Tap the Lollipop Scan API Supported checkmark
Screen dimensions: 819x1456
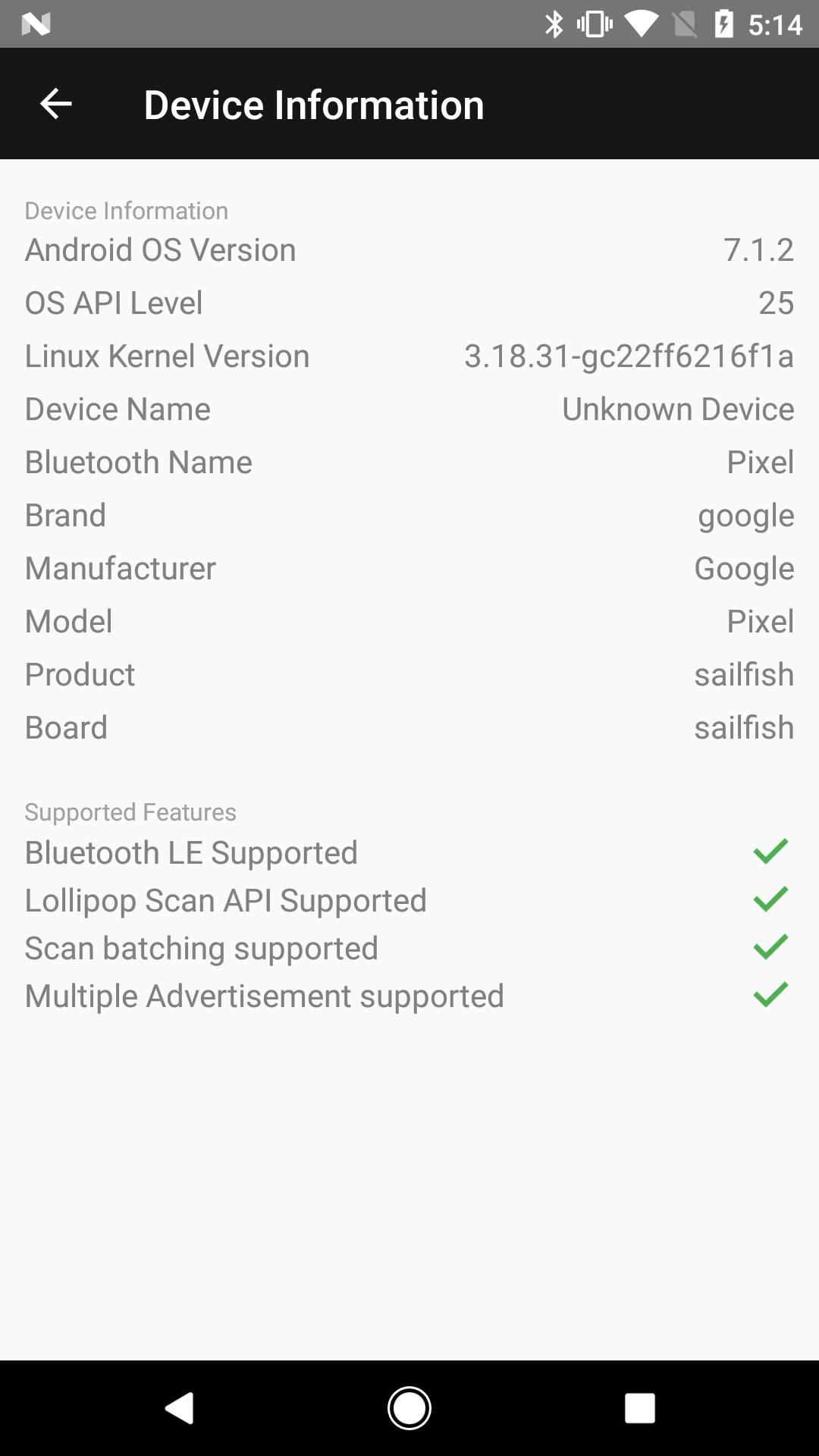pyautogui.click(x=770, y=899)
